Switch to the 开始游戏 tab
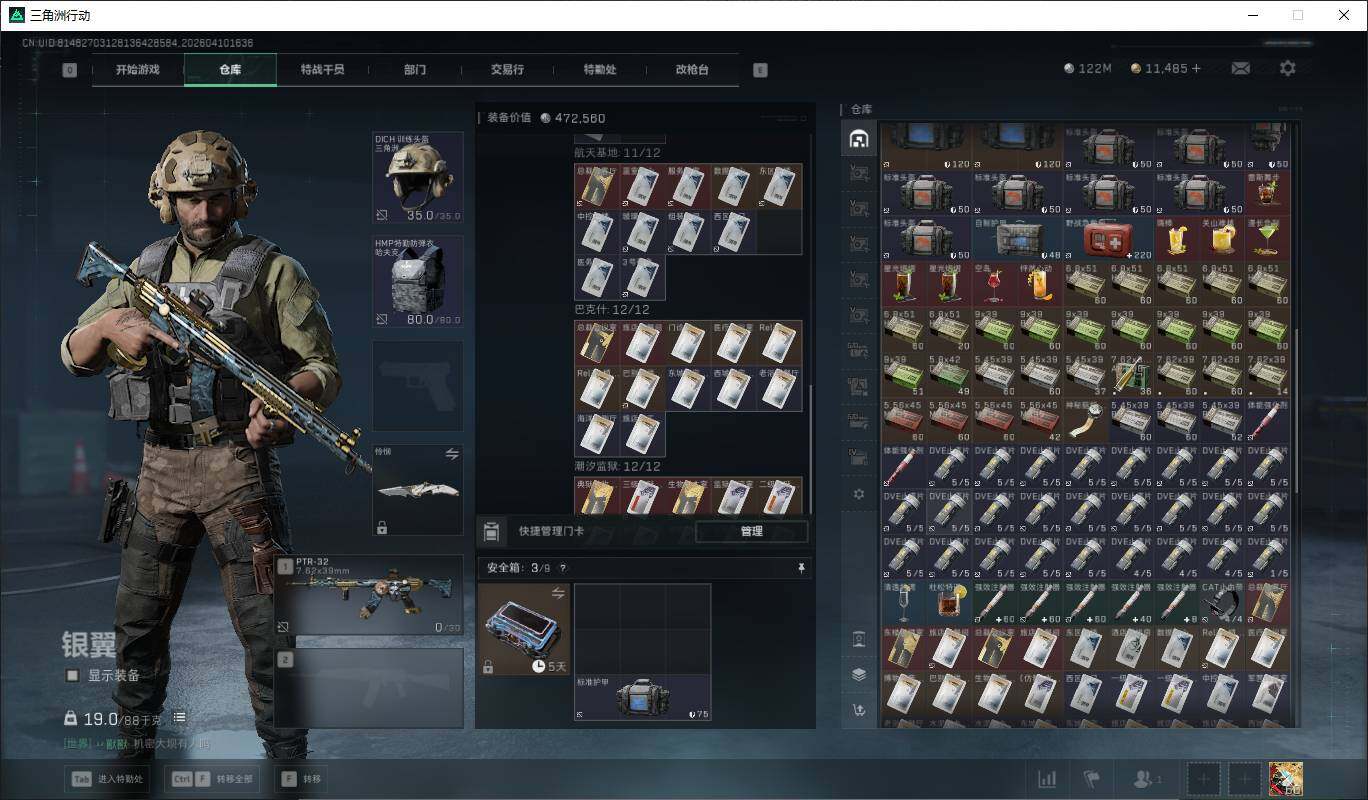 click(137, 70)
